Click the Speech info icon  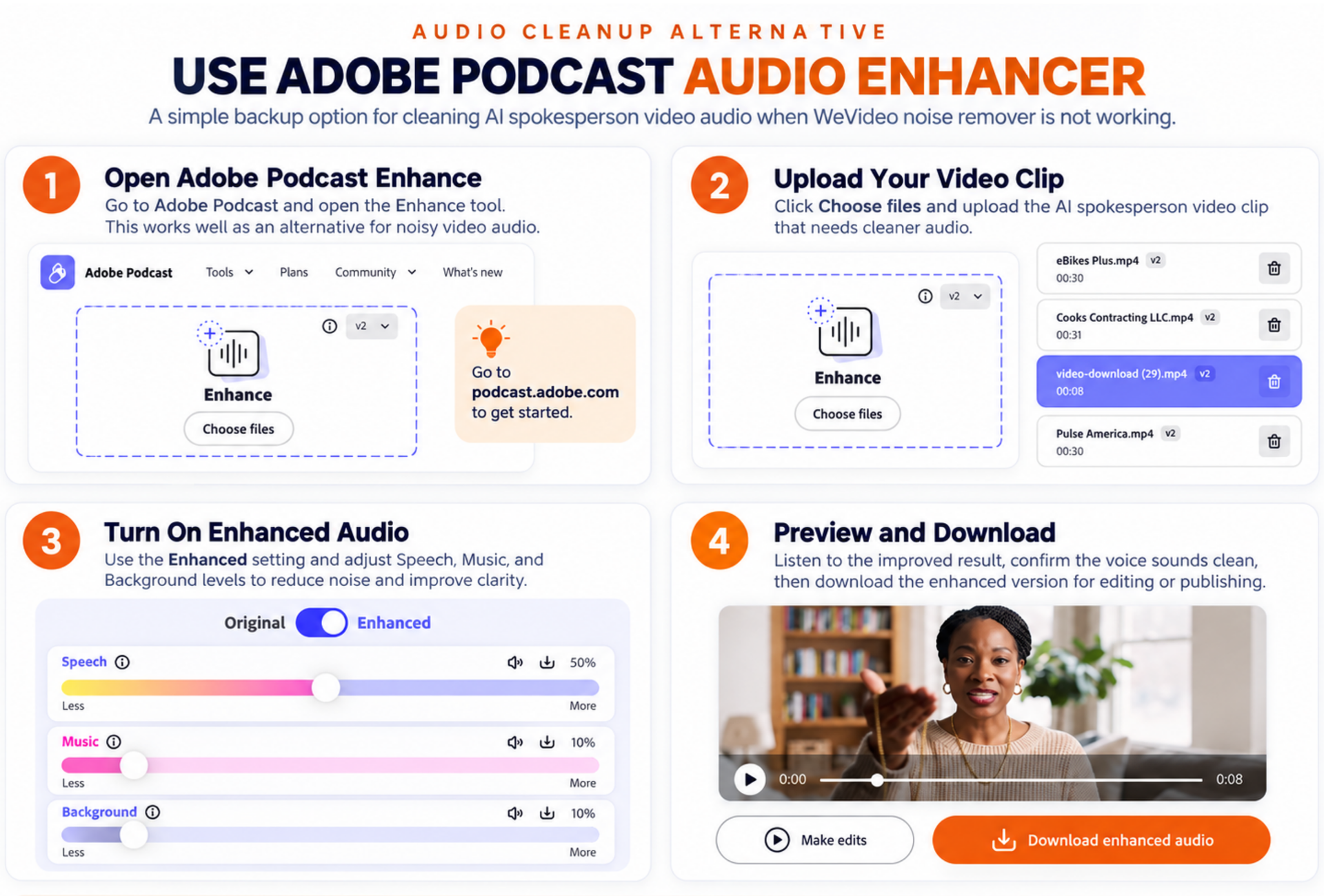click(122, 662)
